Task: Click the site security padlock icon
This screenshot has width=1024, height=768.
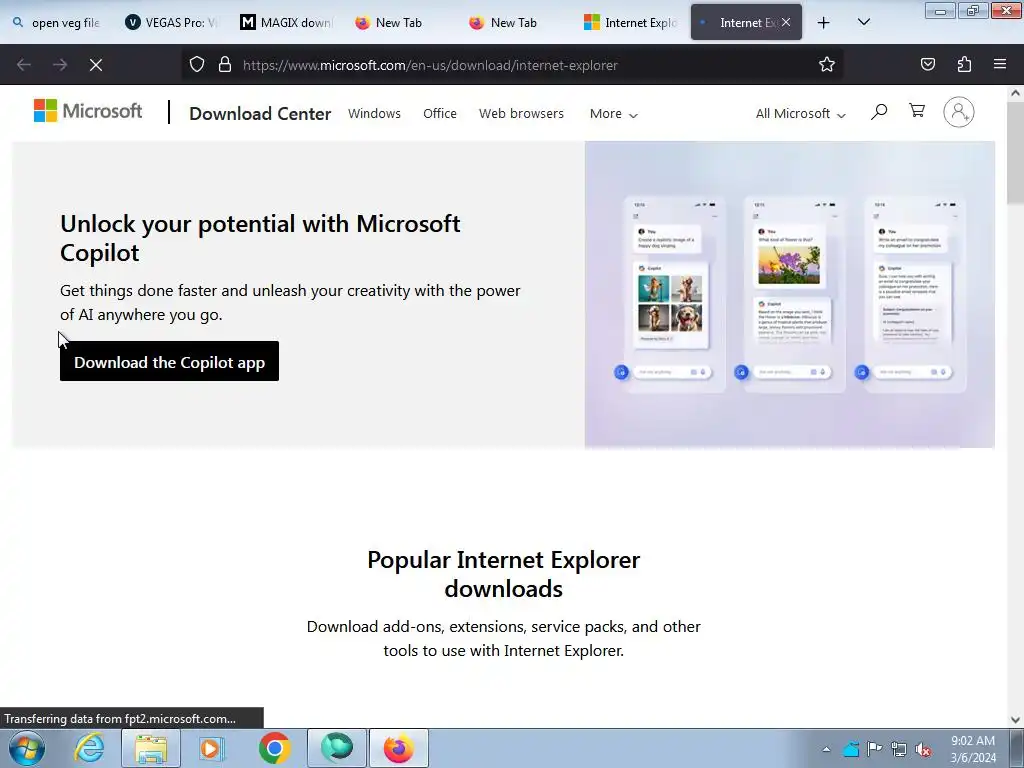Action: click(225, 65)
